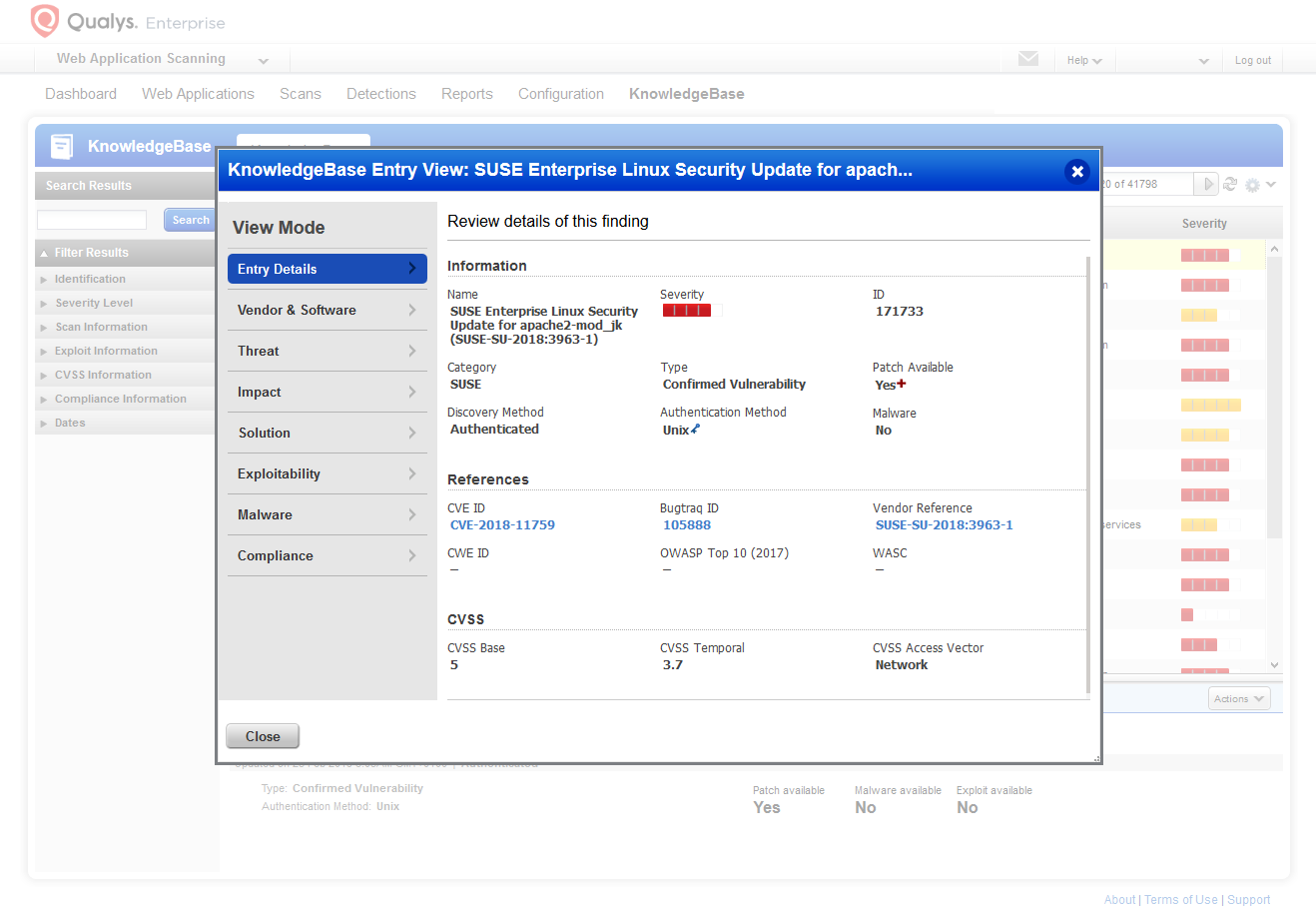This screenshot has width=1316, height=911.
Task: Open the Help dropdown menu
Action: [1084, 60]
